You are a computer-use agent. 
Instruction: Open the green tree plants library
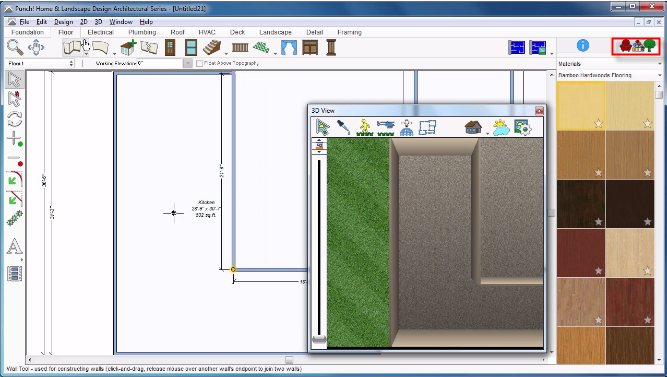pyautogui.click(x=649, y=45)
